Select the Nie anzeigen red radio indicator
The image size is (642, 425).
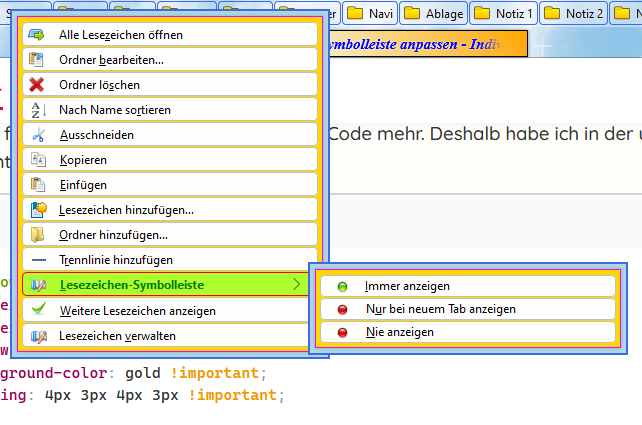[x=342, y=332]
